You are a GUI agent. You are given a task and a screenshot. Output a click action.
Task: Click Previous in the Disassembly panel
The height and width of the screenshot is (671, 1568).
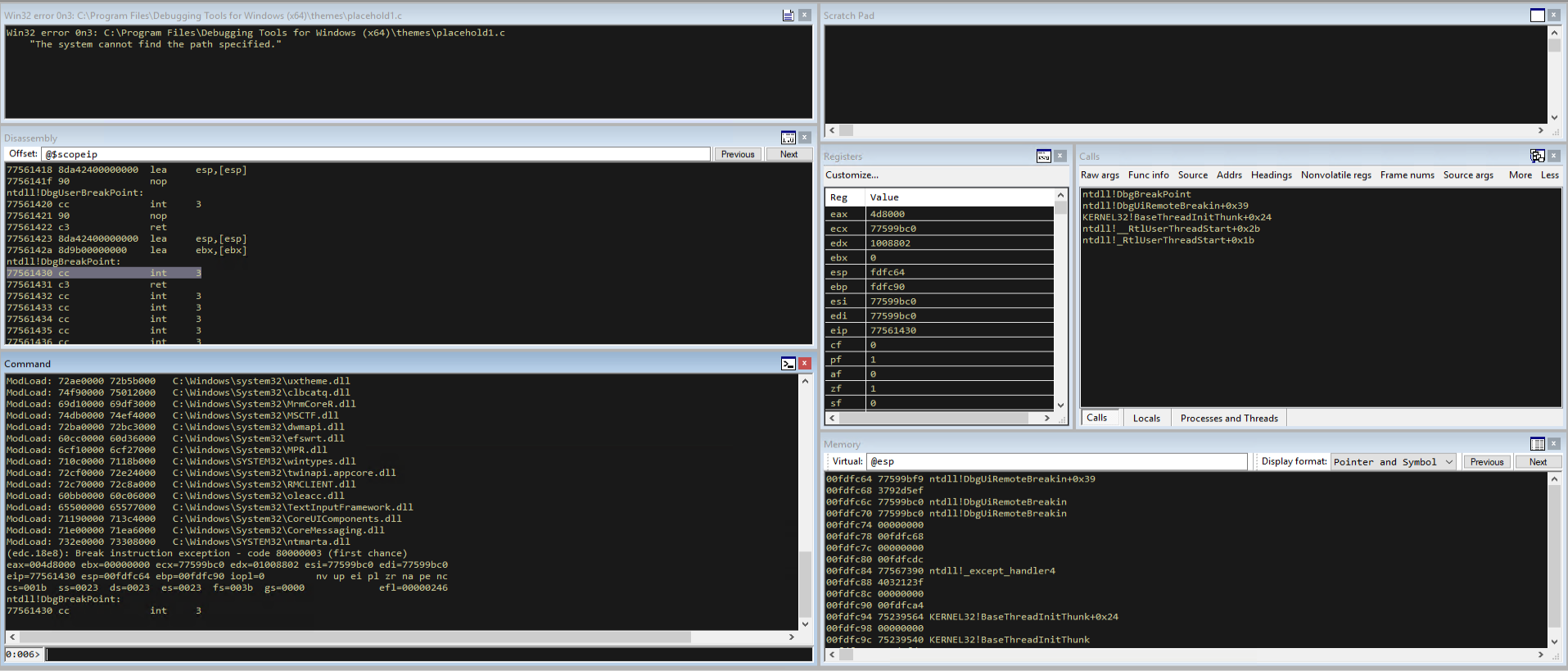(738, 154)
